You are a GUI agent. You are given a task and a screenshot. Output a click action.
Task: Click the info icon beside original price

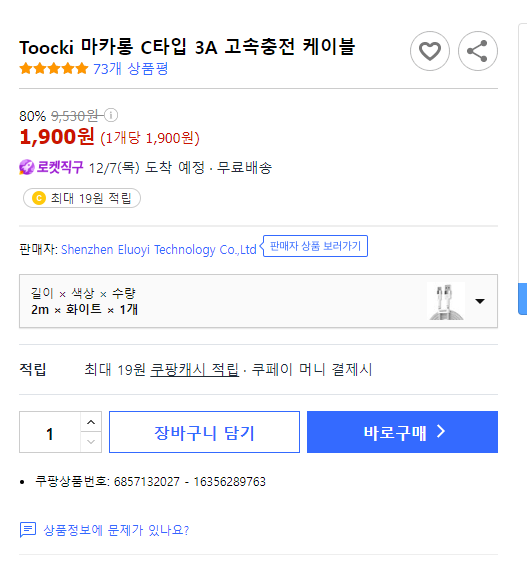111,115
